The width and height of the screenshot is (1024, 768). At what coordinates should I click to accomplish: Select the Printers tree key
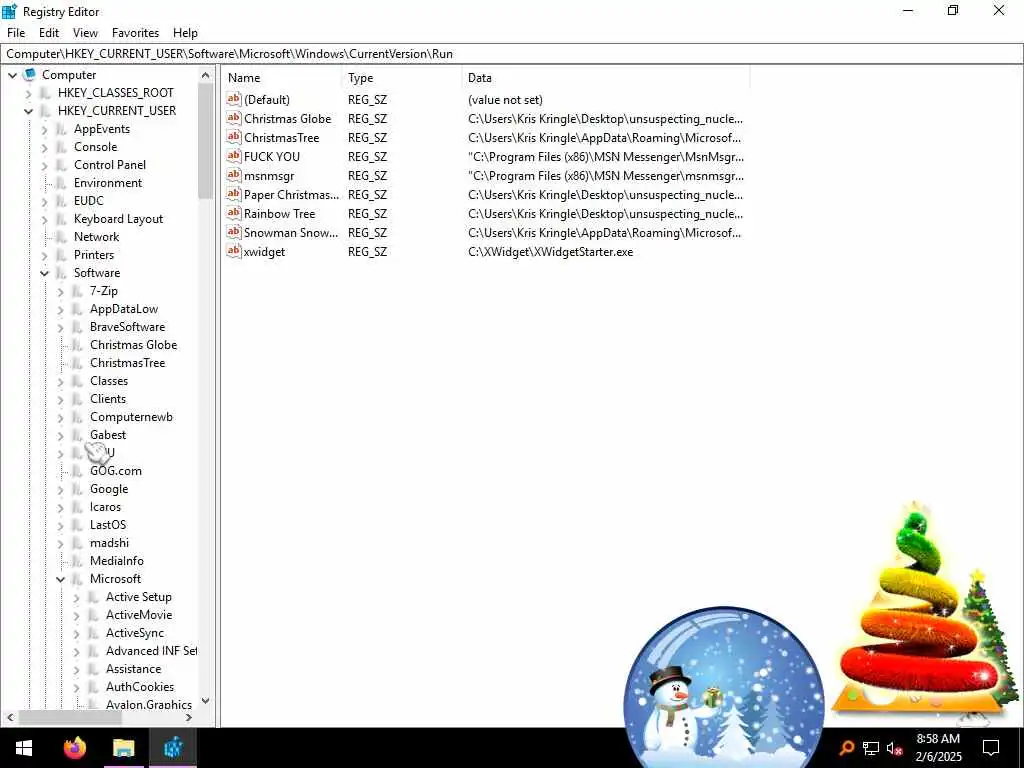[x=93, y=255]
